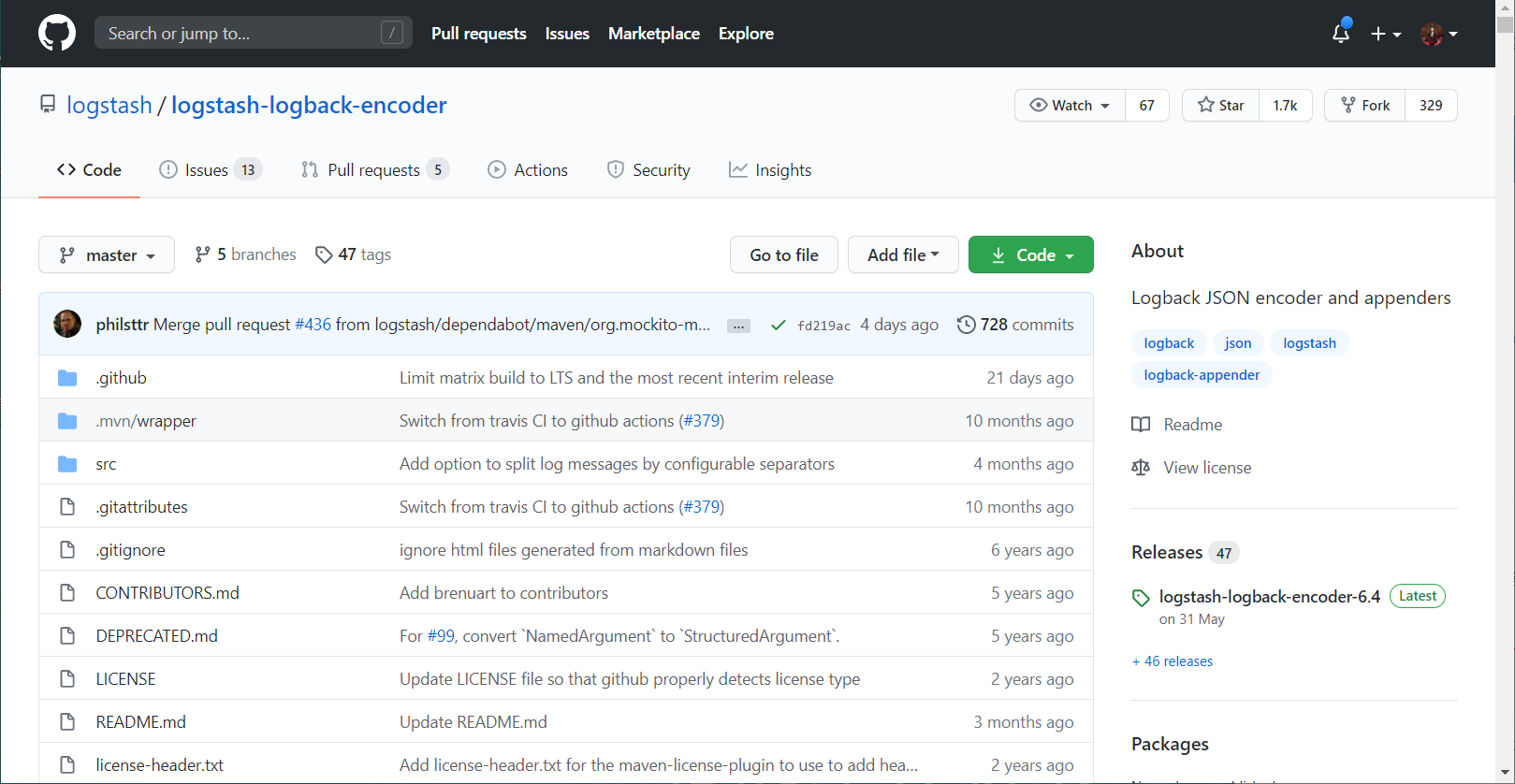The image size is (1515, 784).
Task: Select the logback topic tag
Action: pos(1169,343)
